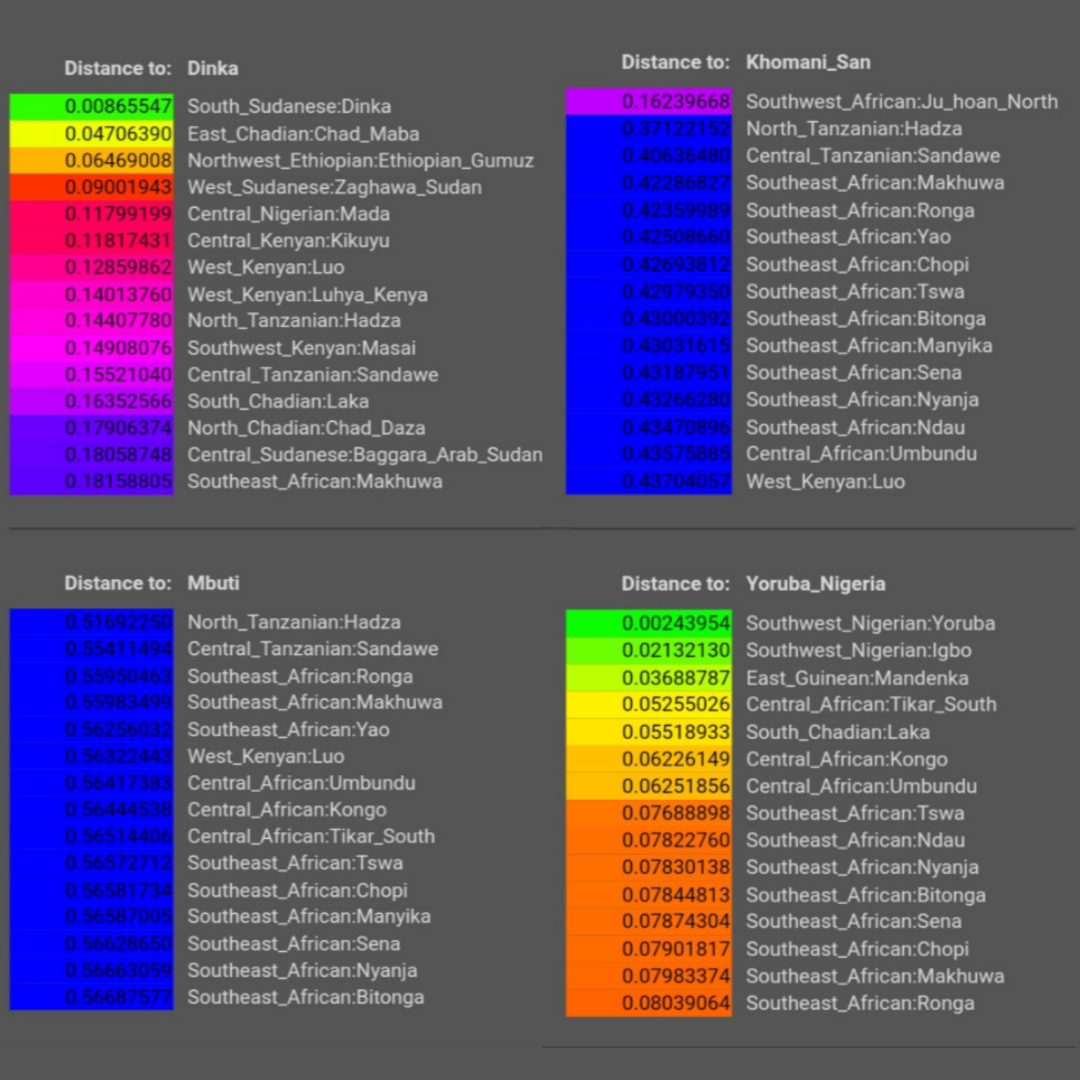Select South_Sudanese:Dinka label
Viewport: 1080px width, 1080px height.
tap(289, 106)
